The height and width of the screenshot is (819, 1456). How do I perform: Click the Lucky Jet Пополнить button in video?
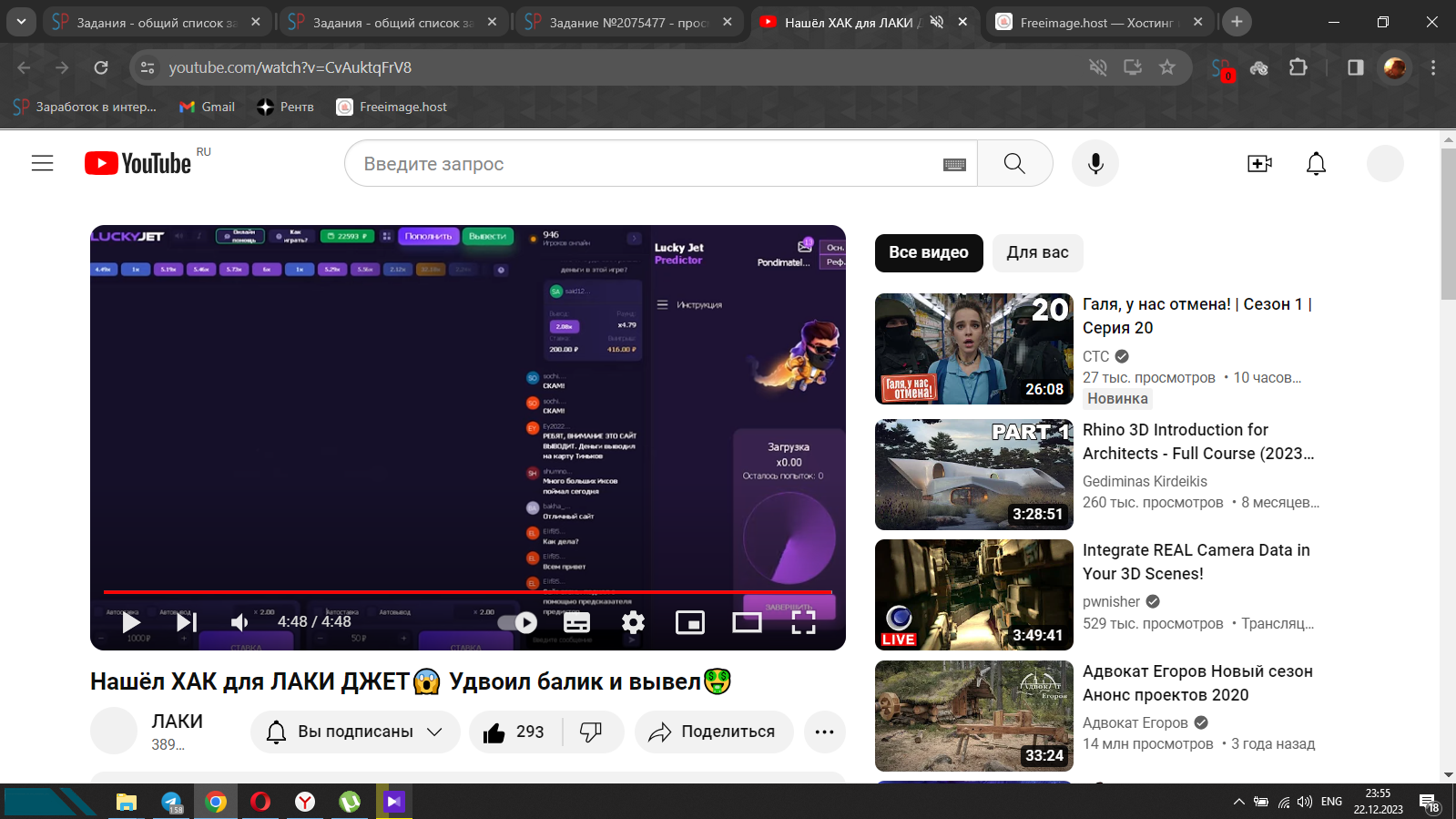tap(428, 236)
